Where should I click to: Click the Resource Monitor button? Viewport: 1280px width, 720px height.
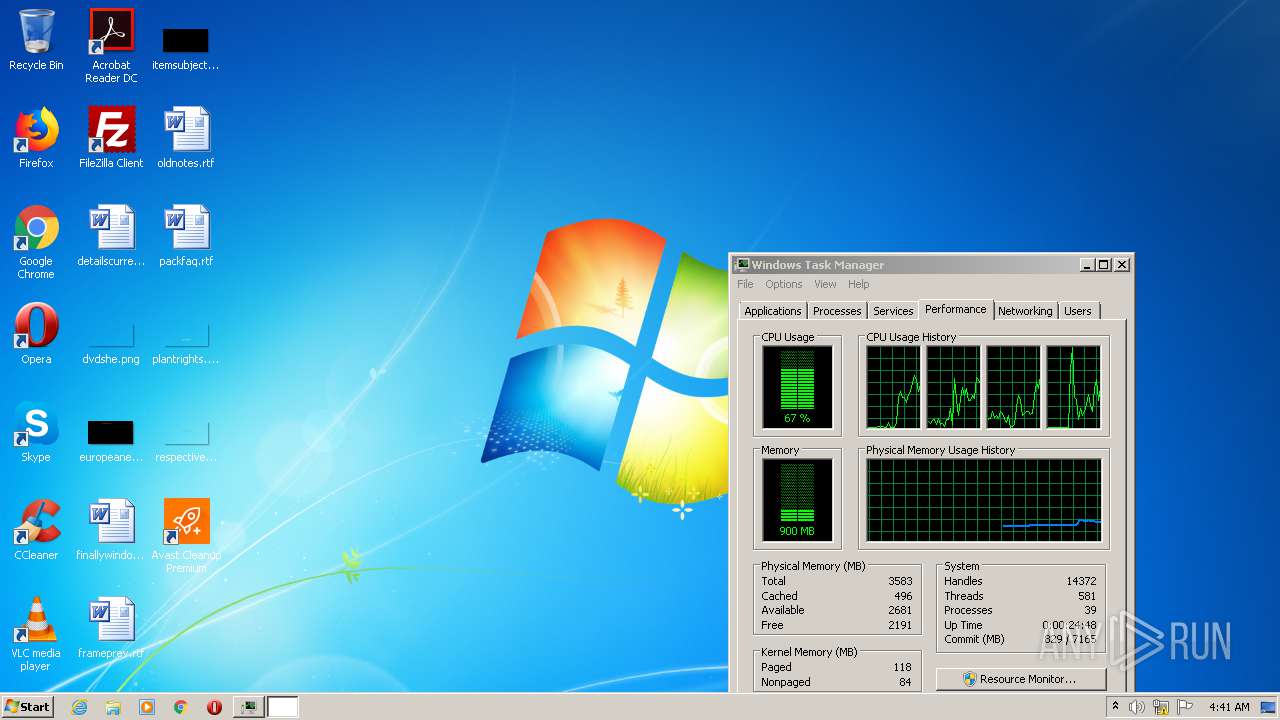[x=1021, y=679]
